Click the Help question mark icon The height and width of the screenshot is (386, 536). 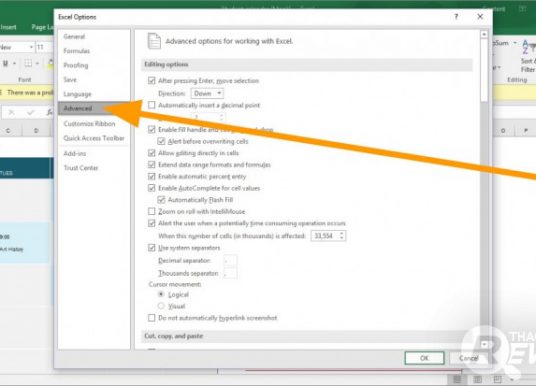pyautogui.click(x=456, y=16)
